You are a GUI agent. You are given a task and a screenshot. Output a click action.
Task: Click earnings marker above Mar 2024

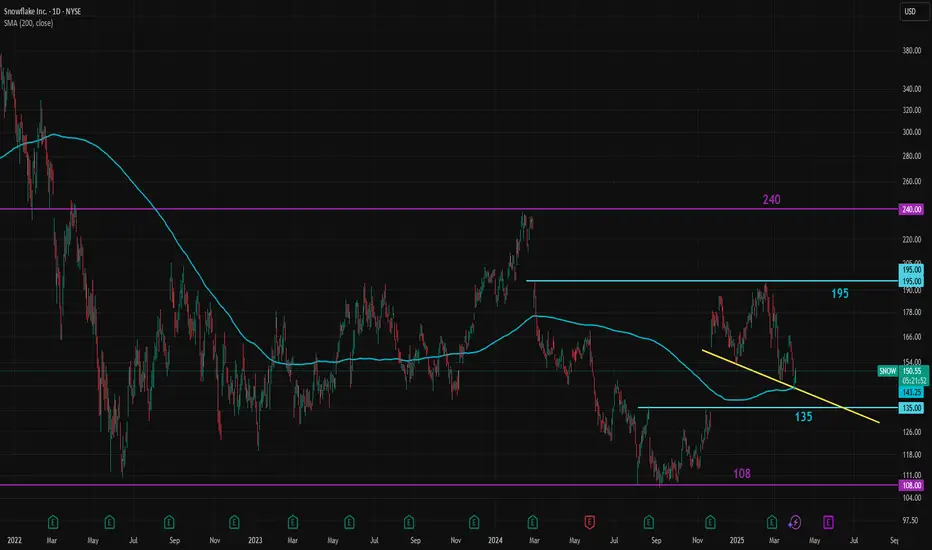pos(533,522)
